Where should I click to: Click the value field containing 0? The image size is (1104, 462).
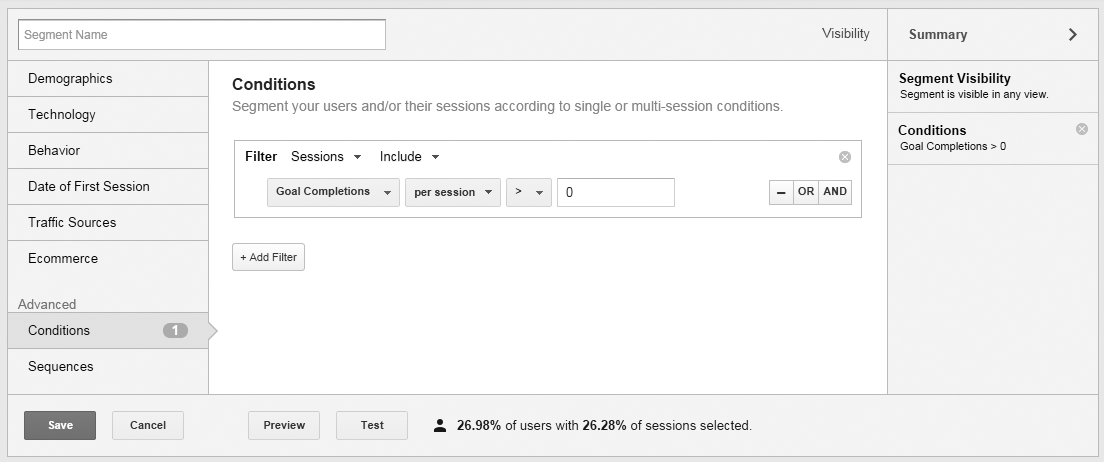coord(615,192)
